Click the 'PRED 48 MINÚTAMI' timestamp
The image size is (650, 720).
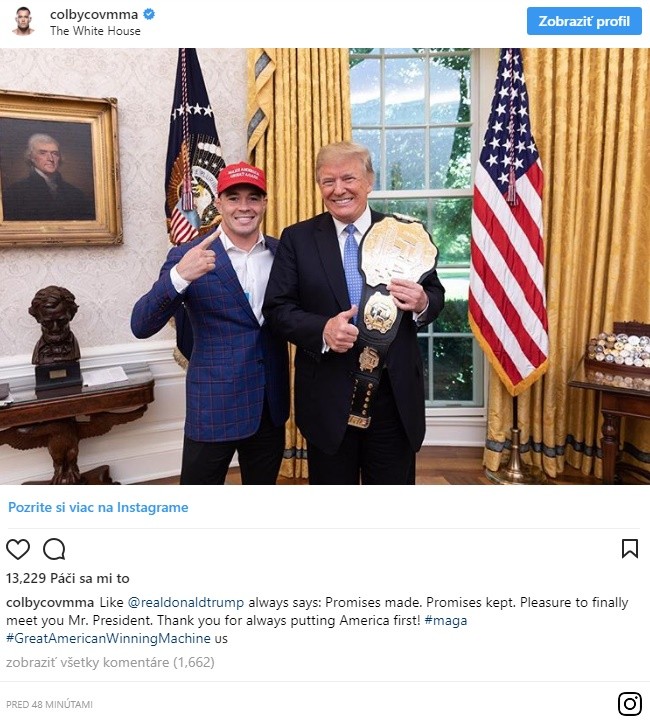49,704
